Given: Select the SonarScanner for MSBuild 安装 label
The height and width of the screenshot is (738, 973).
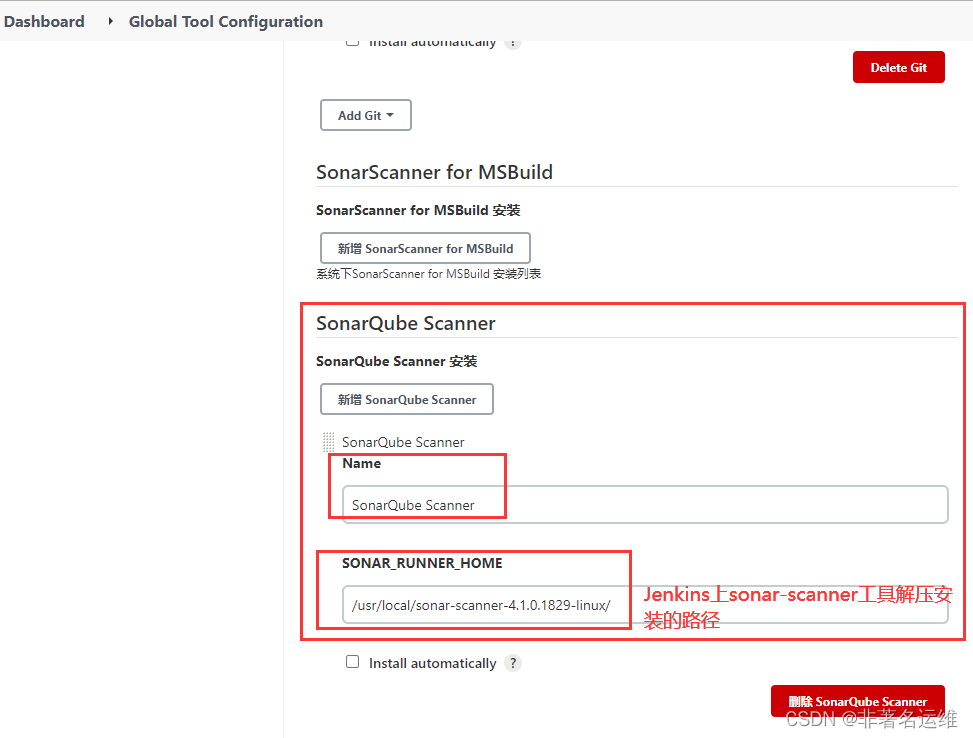Looking at the screenshot, I should coord(418,210).
